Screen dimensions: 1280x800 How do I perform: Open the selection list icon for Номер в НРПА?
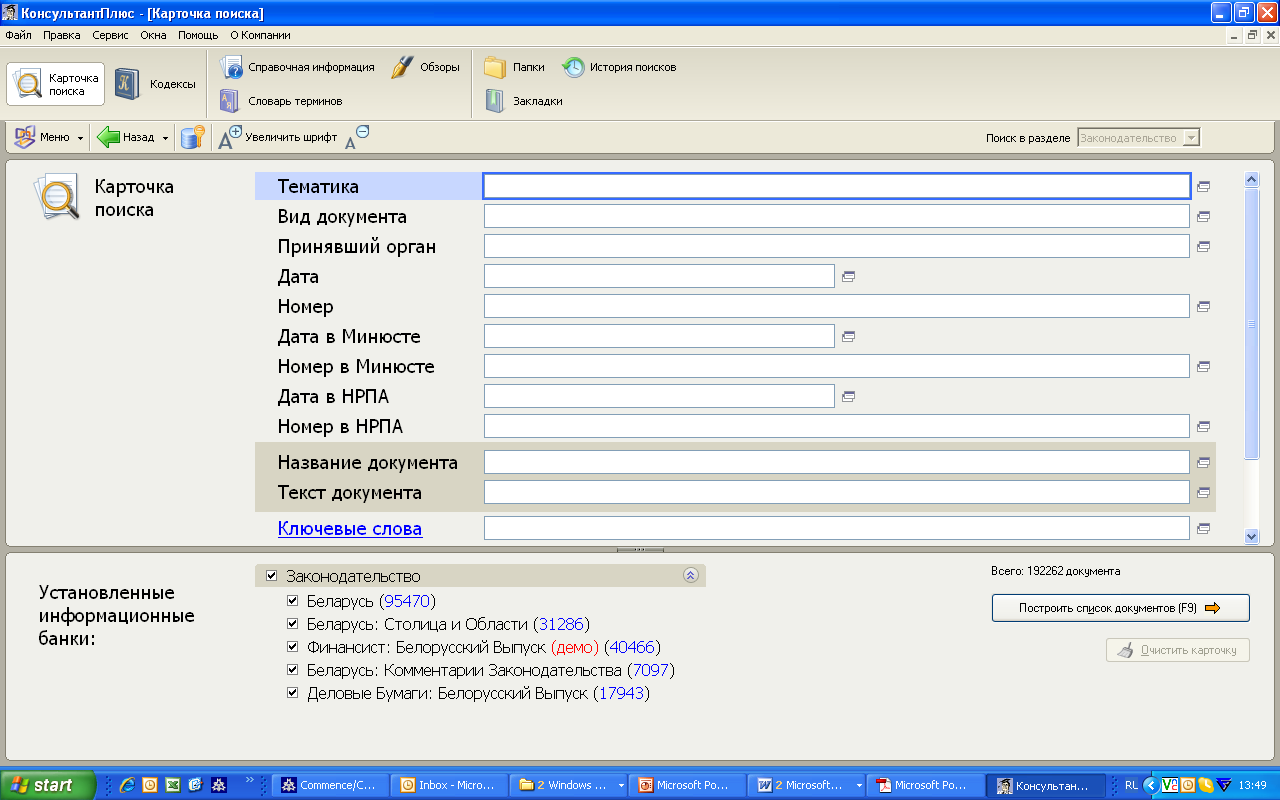[x=1204, y=426]
